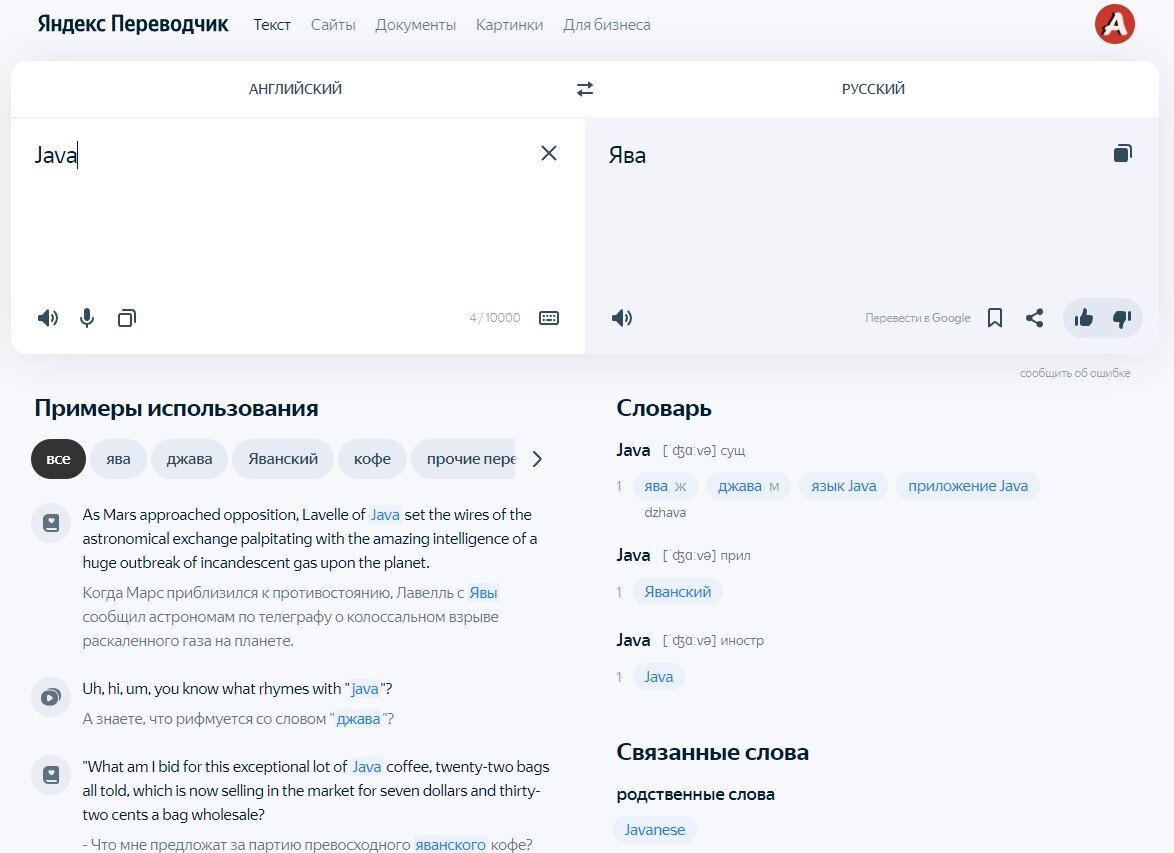Copy the translation result
The height and width of the screenshot is (853, 1174).
[1122, 154]
